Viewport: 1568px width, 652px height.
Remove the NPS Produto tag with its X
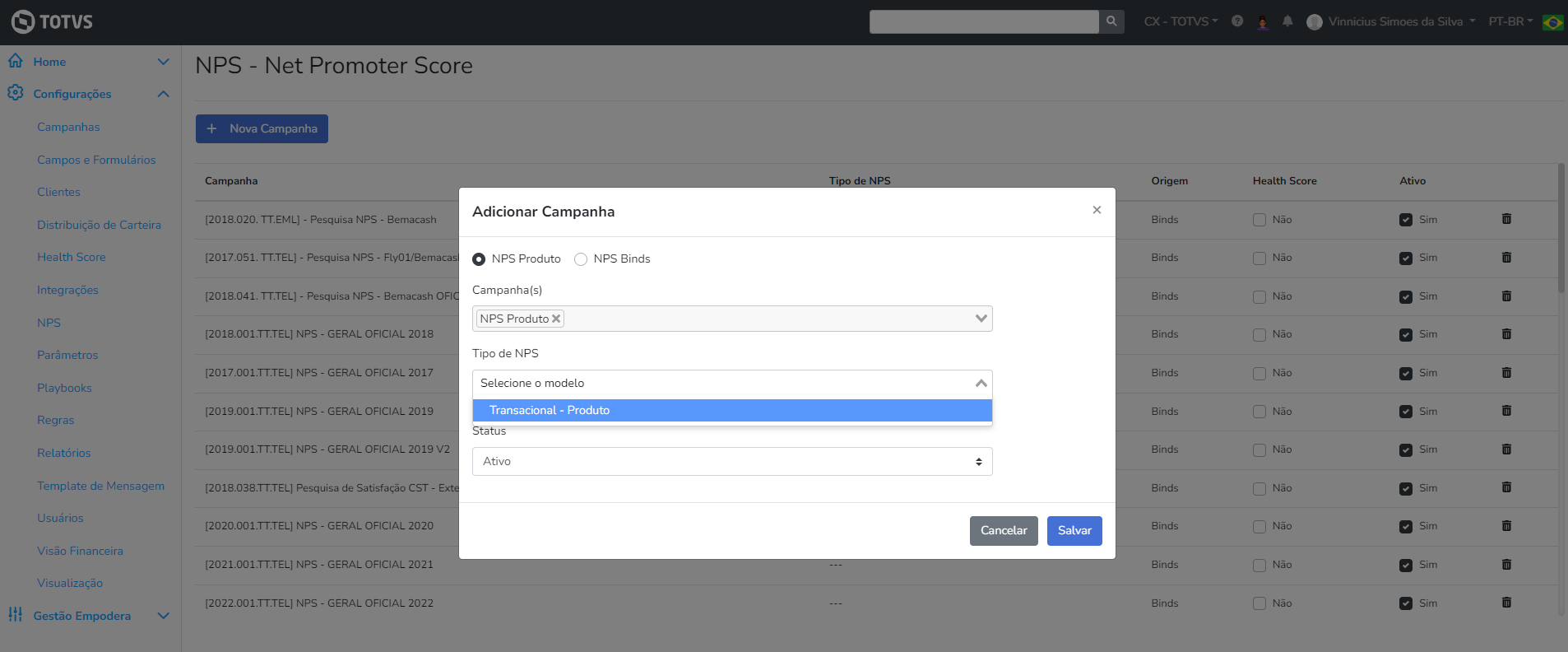click(x=556, y=319)
